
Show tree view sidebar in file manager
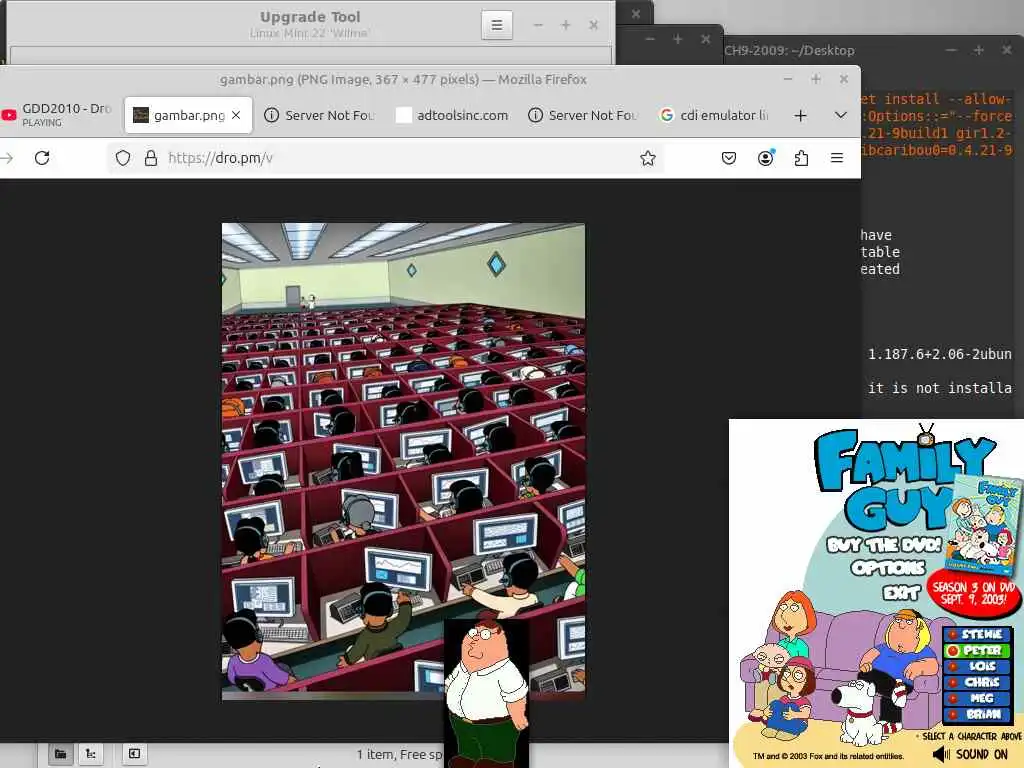[x=91, y=754]
